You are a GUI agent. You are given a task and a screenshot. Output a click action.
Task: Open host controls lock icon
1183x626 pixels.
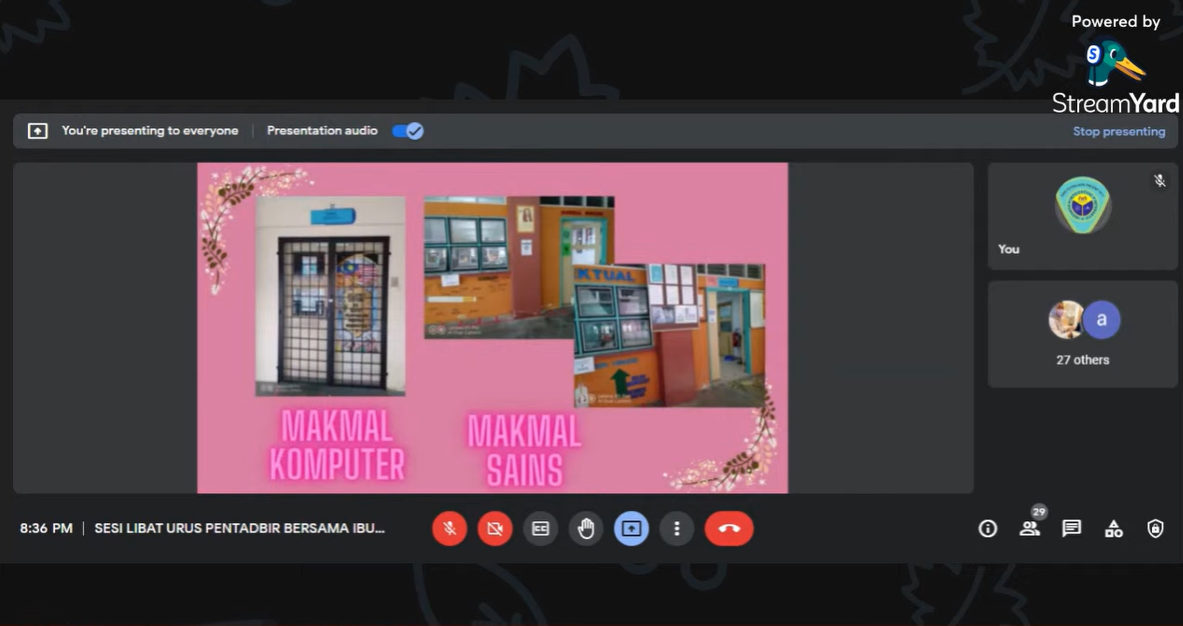[x=1155, y=529]
